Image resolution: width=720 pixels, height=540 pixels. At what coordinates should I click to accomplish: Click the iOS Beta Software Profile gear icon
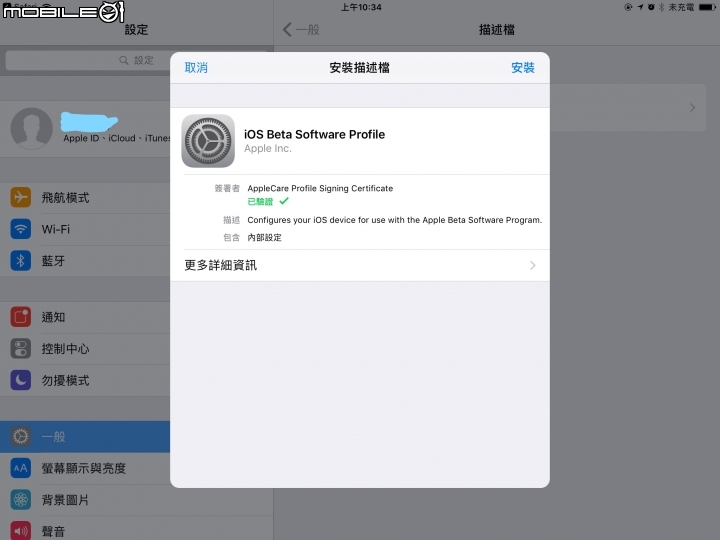click(x=208, y=141)
